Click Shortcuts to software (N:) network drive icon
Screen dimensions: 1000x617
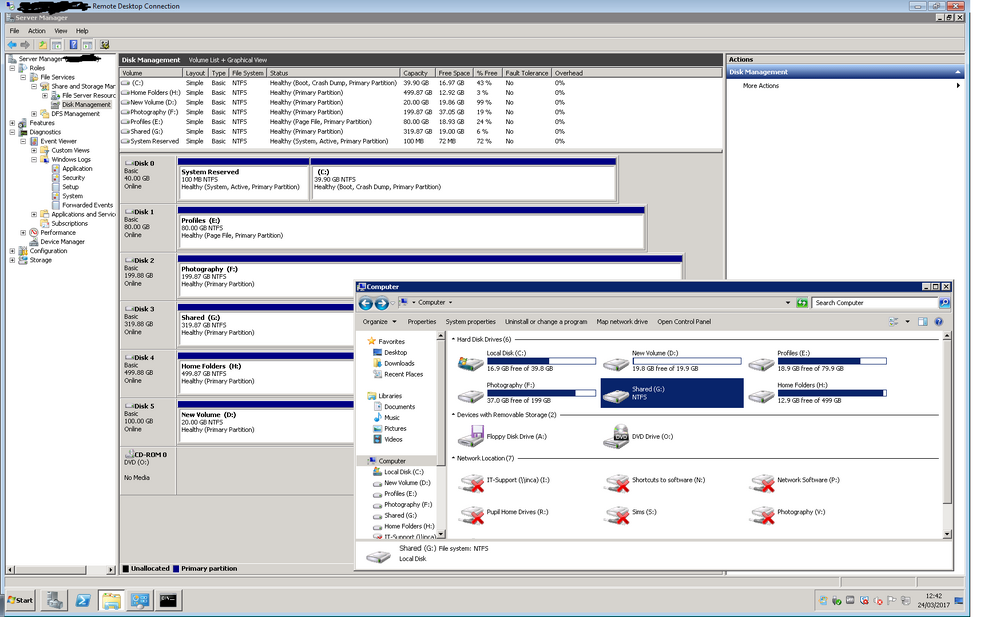(617, 483)
